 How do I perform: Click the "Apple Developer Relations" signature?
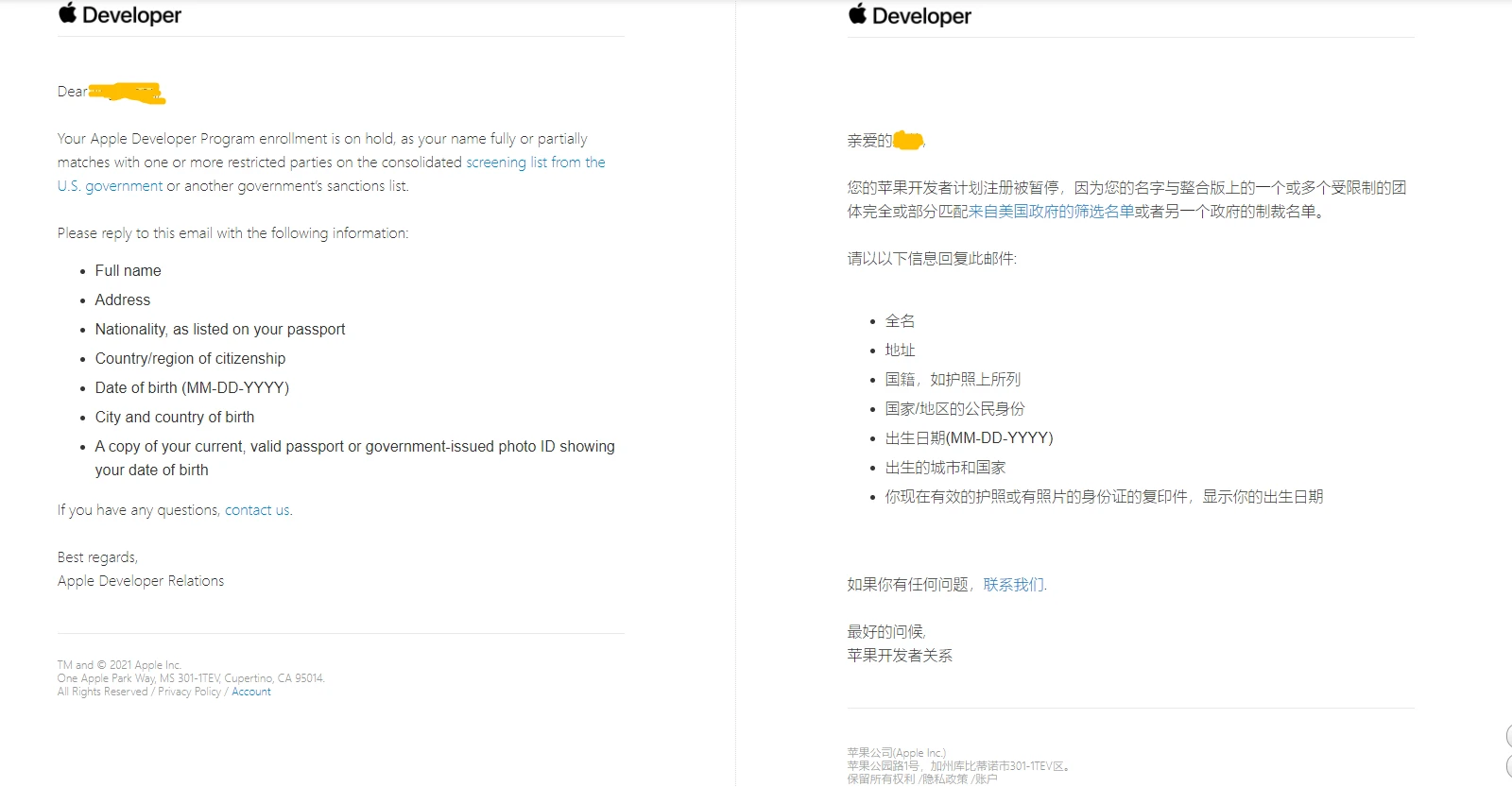(141, 581)
